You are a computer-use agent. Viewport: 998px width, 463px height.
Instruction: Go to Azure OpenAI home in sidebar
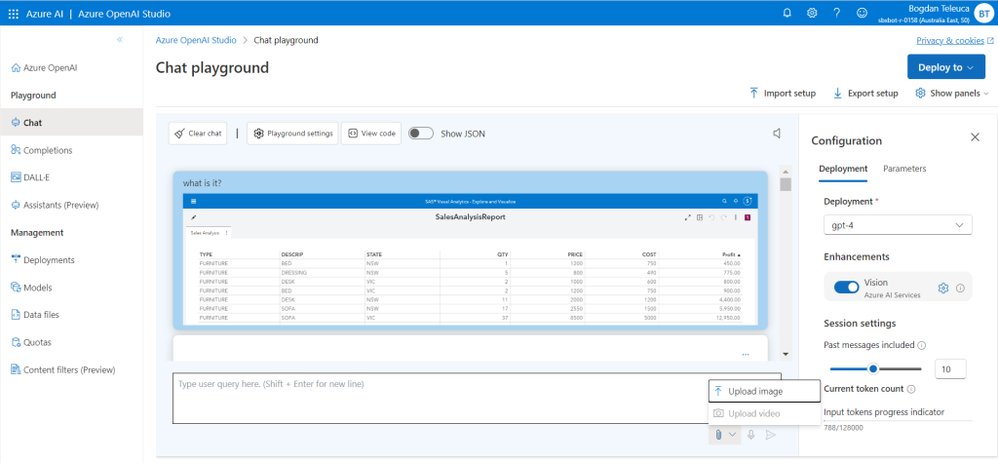pyautogui.click(x=45, y=68)
